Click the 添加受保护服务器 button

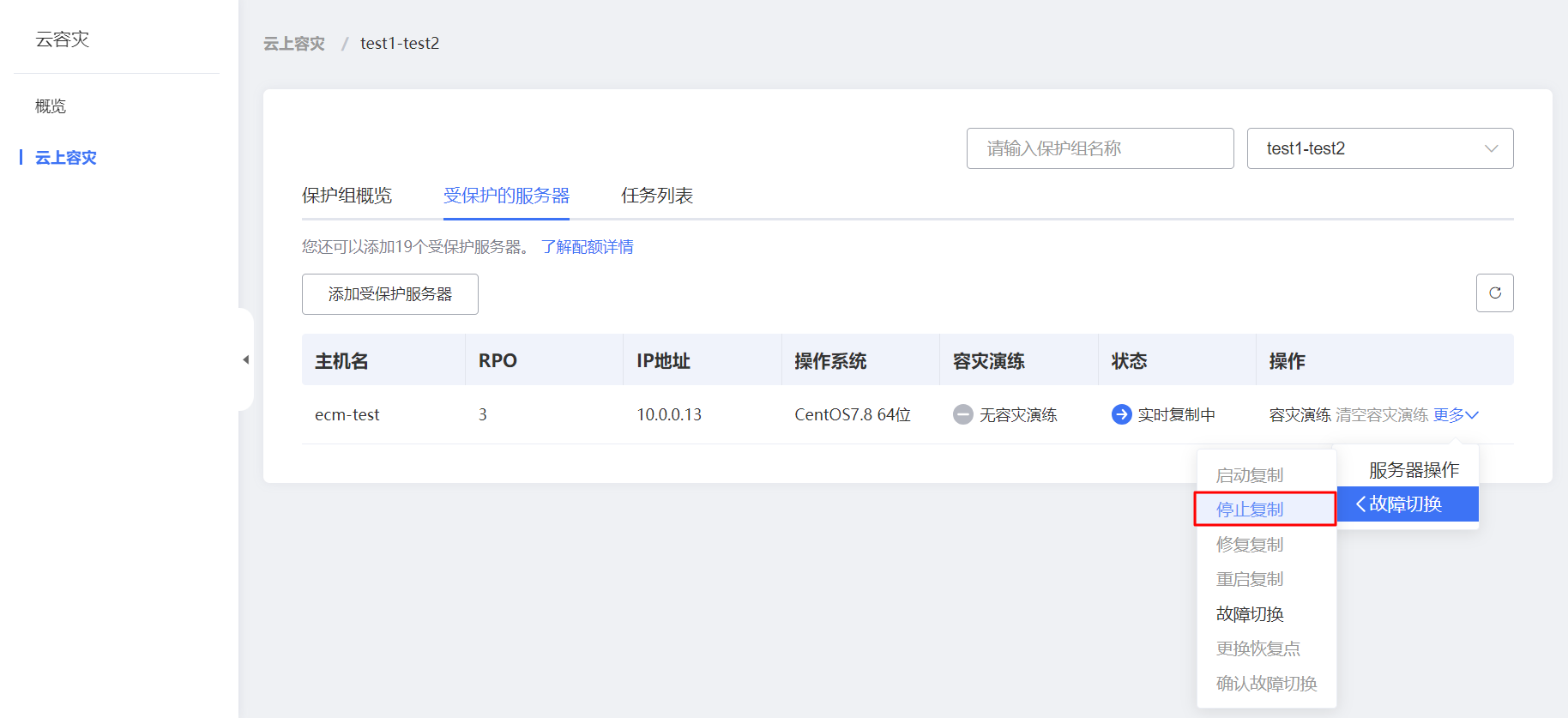coord(389,294)
